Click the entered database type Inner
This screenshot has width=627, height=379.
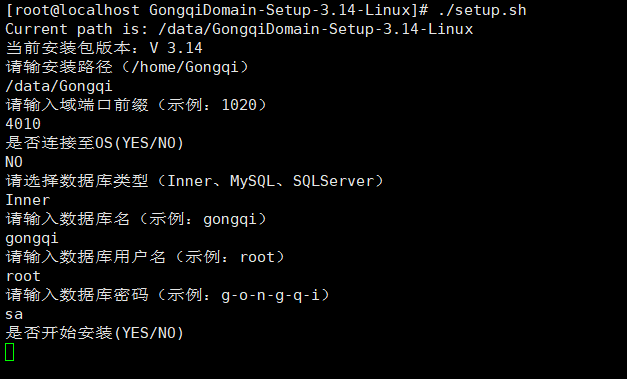(28, 200)
